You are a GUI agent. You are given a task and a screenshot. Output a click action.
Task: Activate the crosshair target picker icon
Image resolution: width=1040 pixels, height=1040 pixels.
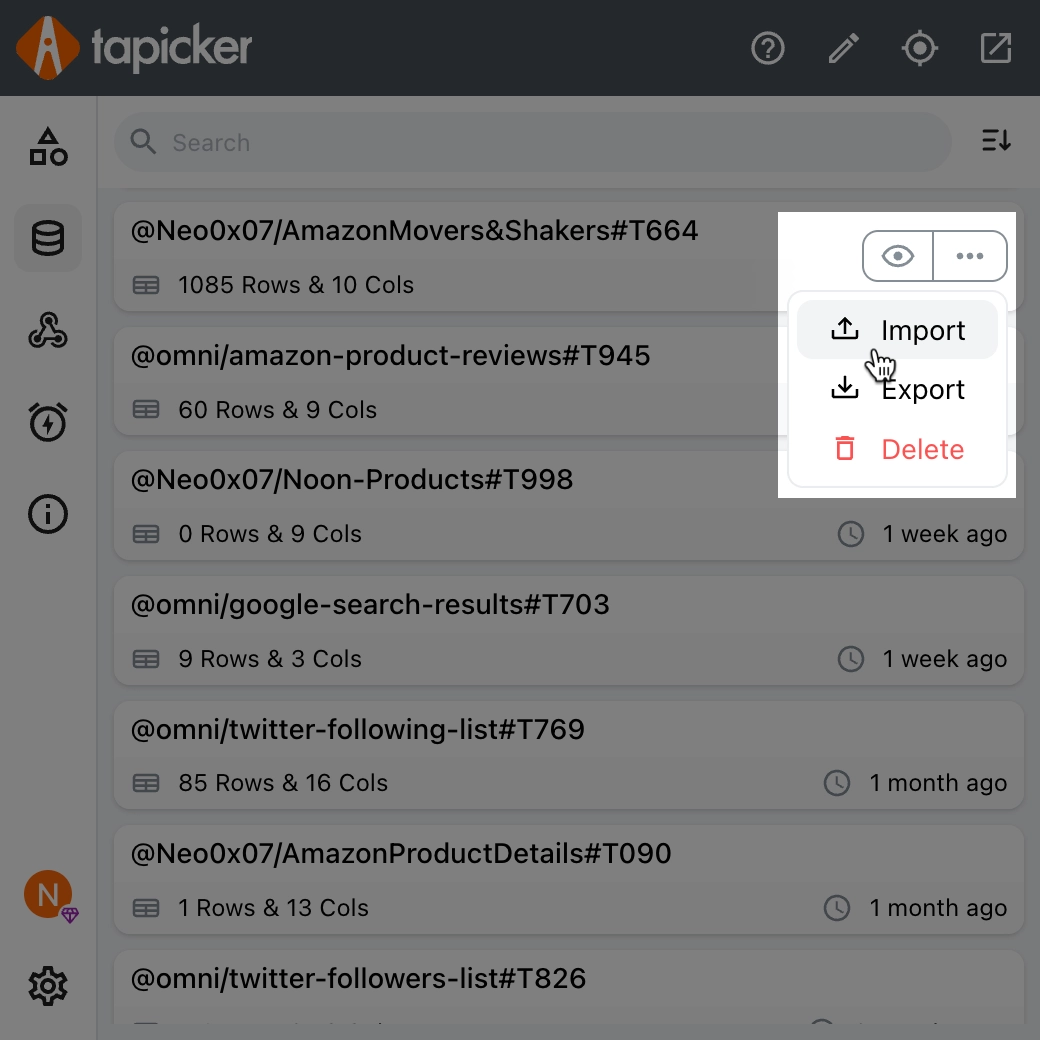(x=920, y=48)
